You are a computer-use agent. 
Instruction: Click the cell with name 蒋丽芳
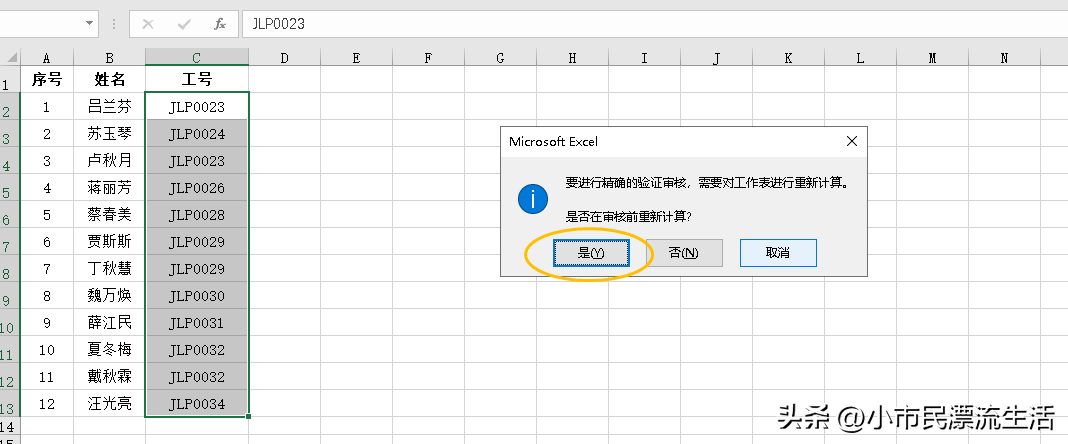[110, 187]
